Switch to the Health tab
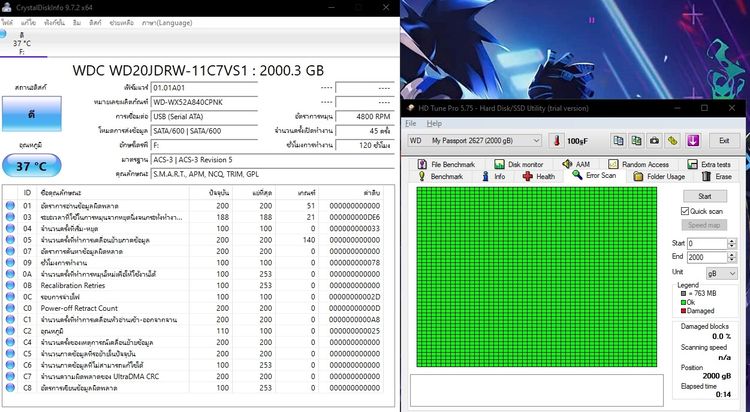Viewport: 750px width, 412px height. 539,177
